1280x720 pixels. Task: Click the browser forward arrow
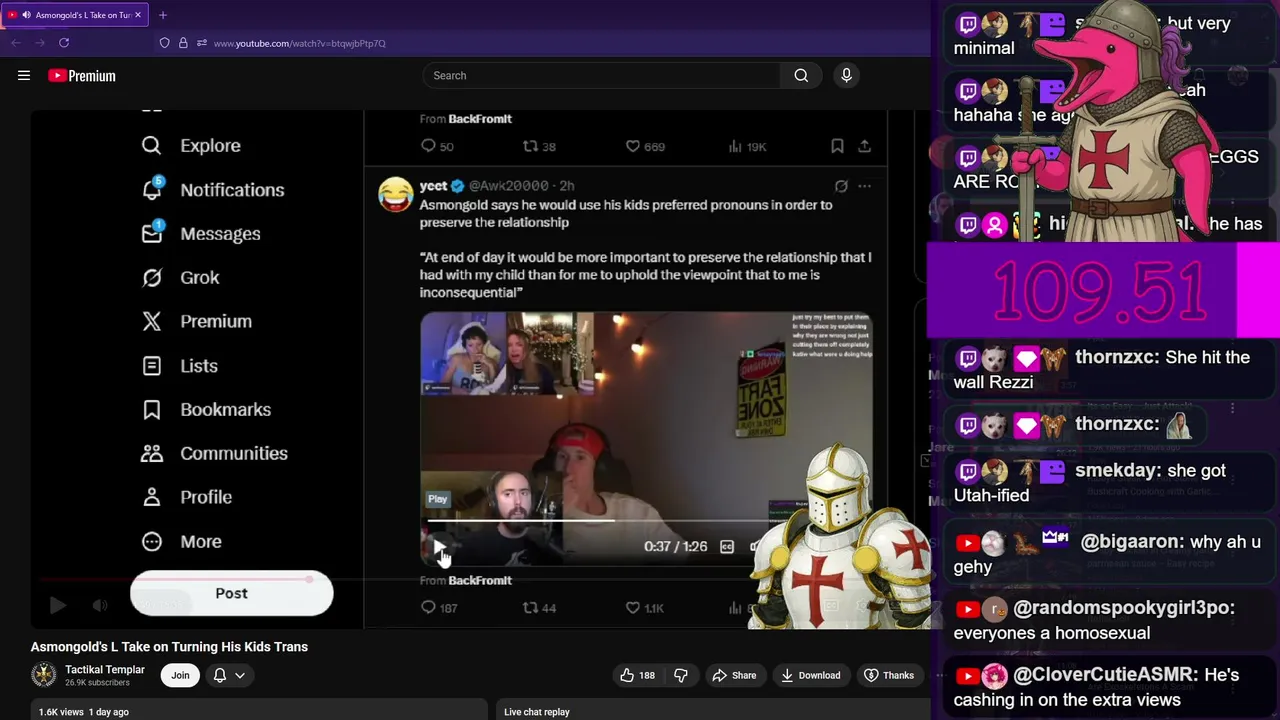point(39,43)
